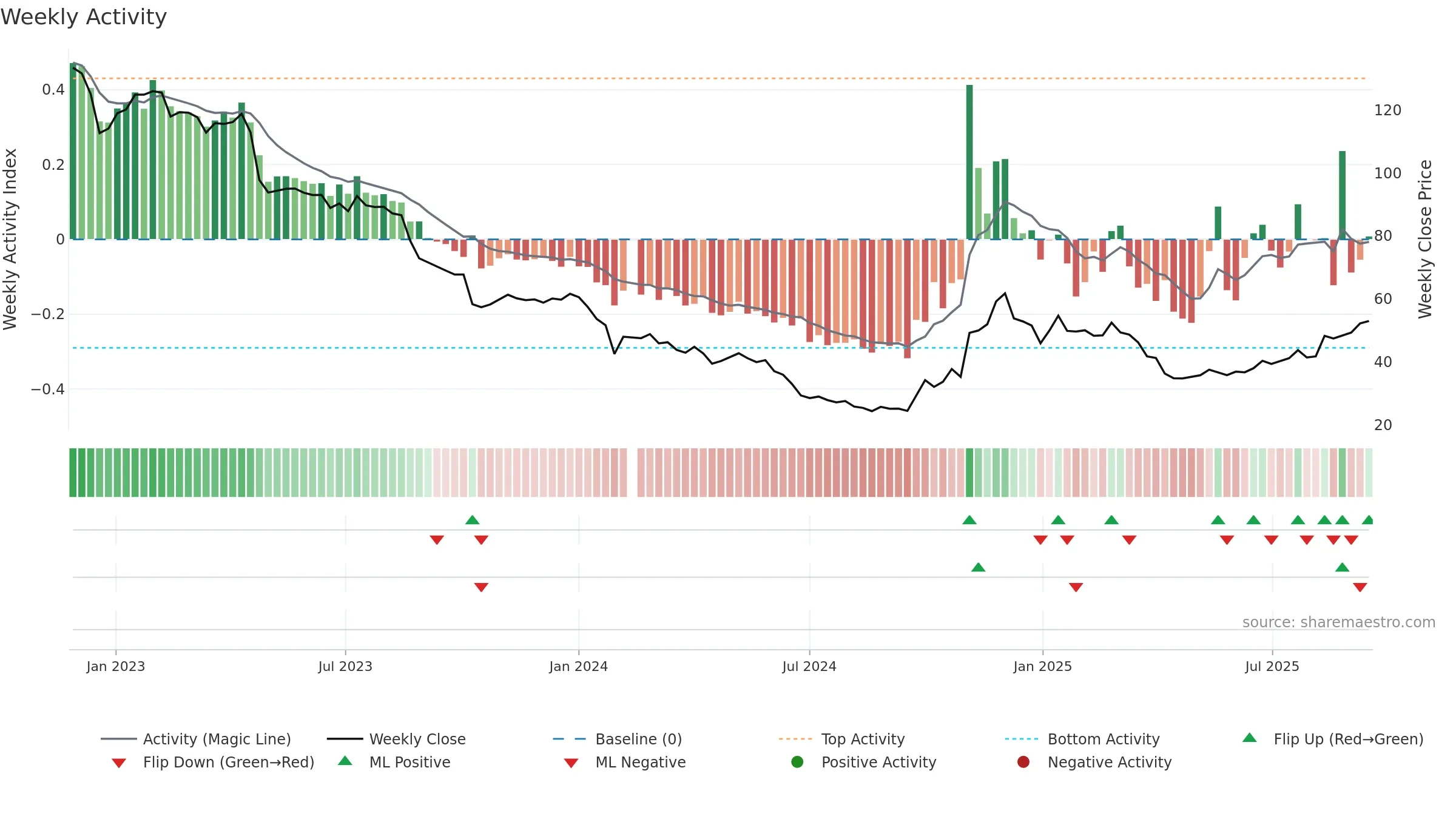
Task: Click the Weekly Activity Index axis title
Action: (x=10, y=239)
